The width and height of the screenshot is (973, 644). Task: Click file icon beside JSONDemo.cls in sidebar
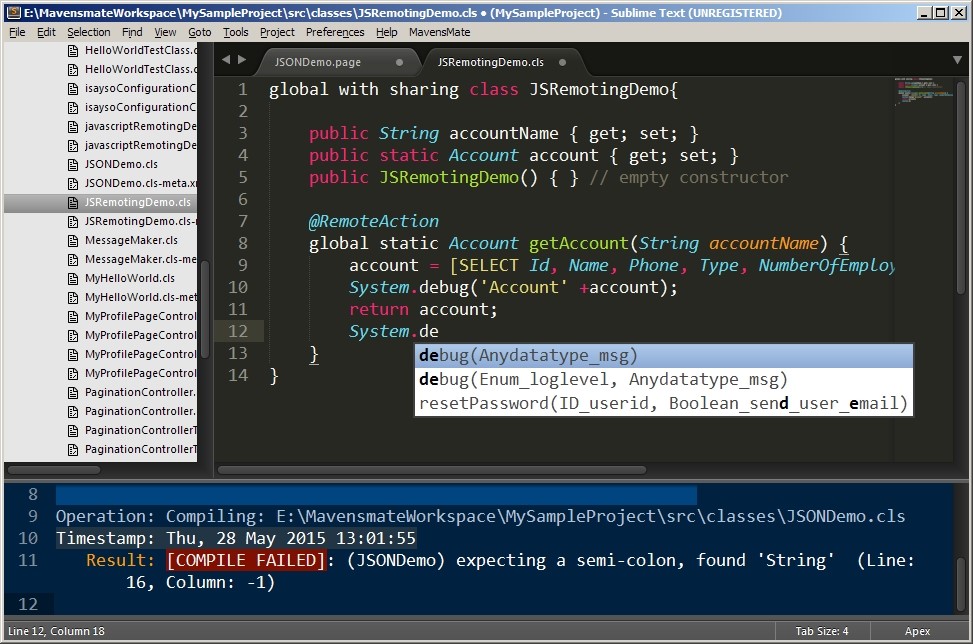(x=73, y=164)
